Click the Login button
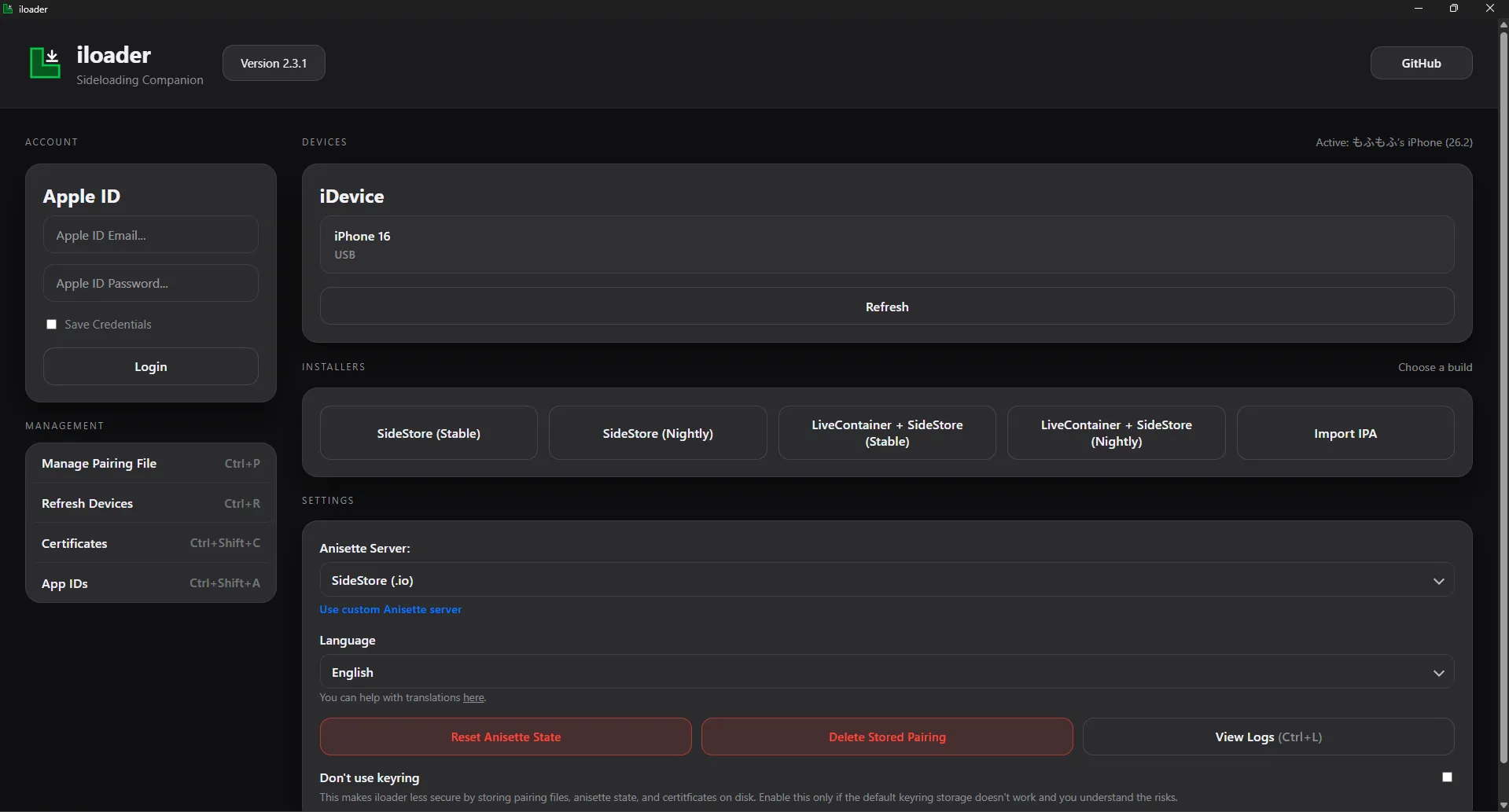Screen dimensions: 1509x812 pos(151,366)
